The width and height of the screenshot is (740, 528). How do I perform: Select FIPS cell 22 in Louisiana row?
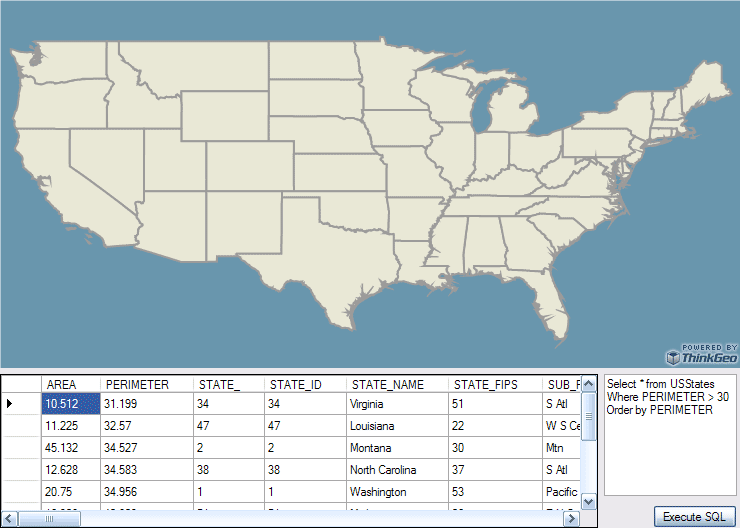(496, 426)
